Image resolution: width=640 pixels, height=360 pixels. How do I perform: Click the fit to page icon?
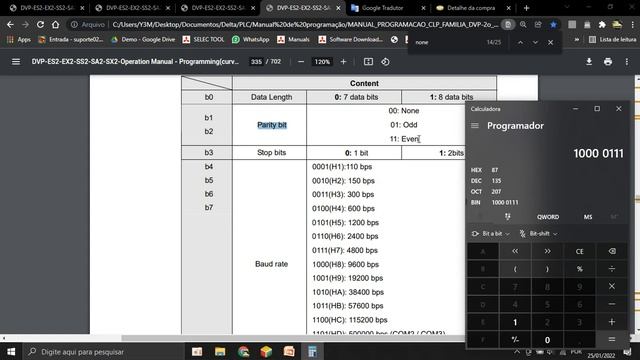[368, 62]
